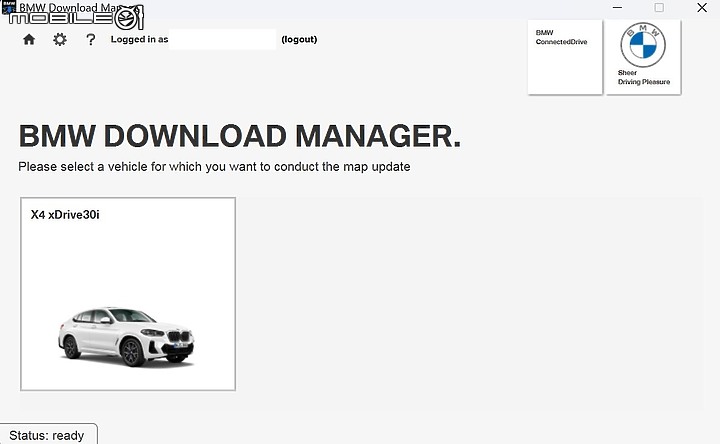The height and width of the screenshot is (444, 720).
Task: Maximize the BMW Download Manager window
Action: pyautogui.click(x=659, y=8)
